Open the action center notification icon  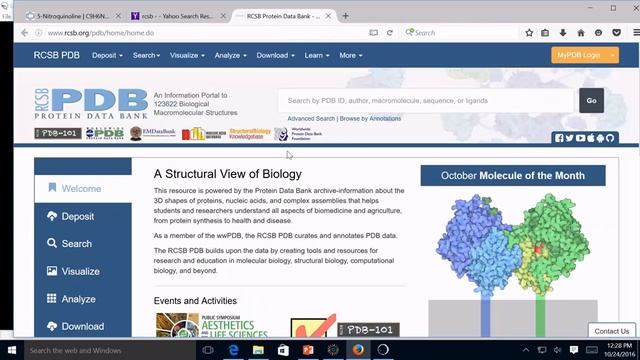(574, 350)
